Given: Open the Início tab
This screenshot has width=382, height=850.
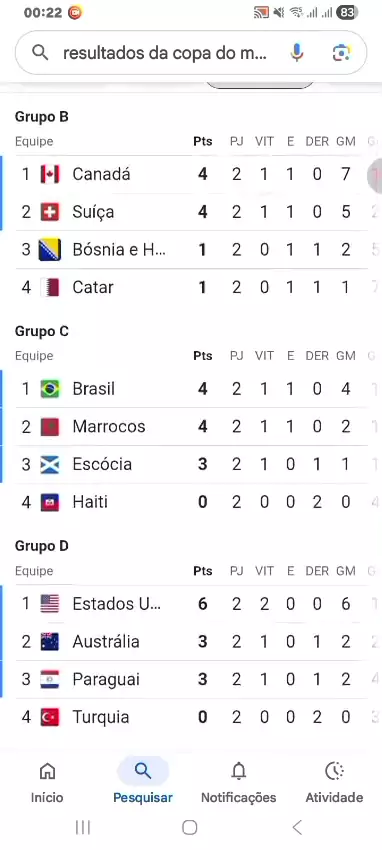Looking at the screenshot, I should (47, 782).
